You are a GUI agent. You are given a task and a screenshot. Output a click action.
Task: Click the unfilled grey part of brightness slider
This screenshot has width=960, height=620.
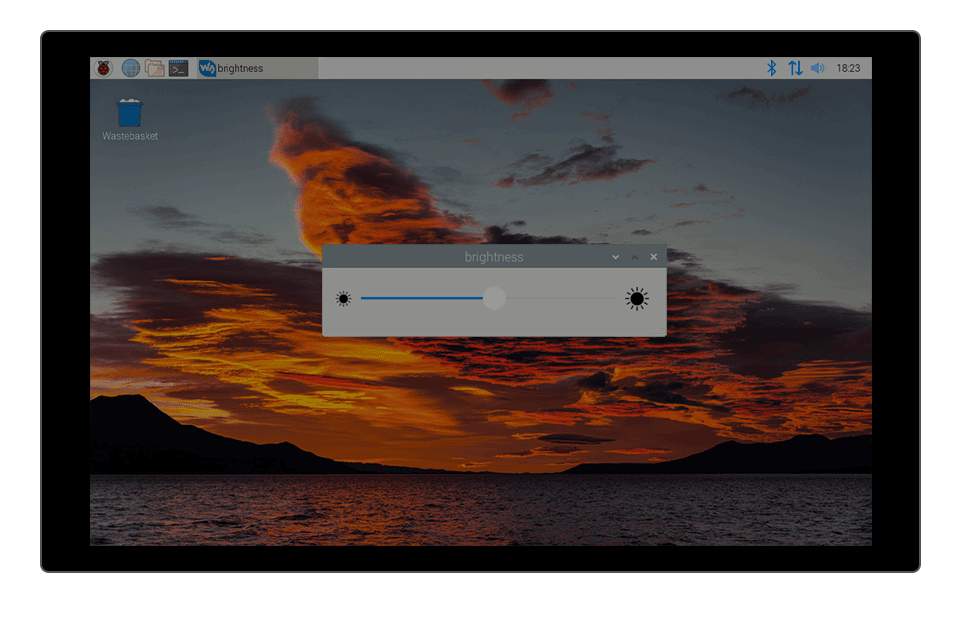click(x=560, y=298)
